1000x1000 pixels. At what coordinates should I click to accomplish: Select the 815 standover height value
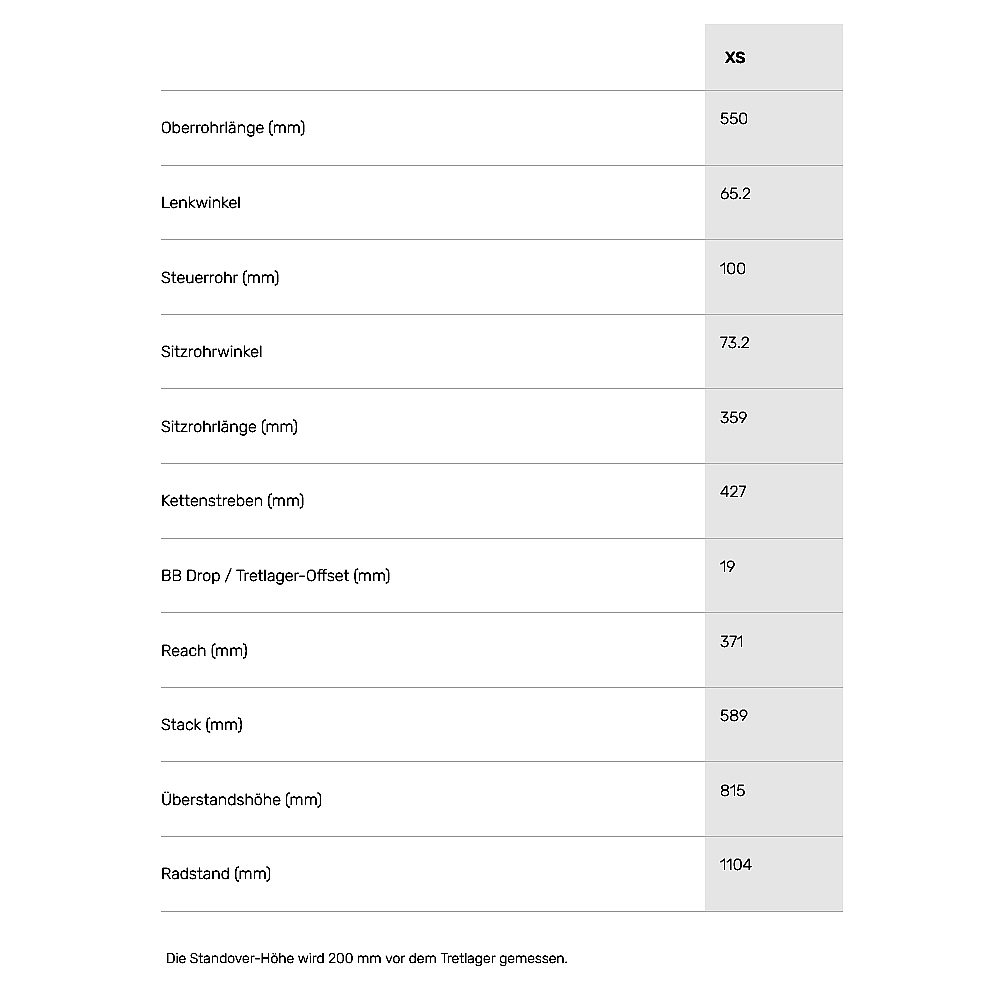click(733, 791)
